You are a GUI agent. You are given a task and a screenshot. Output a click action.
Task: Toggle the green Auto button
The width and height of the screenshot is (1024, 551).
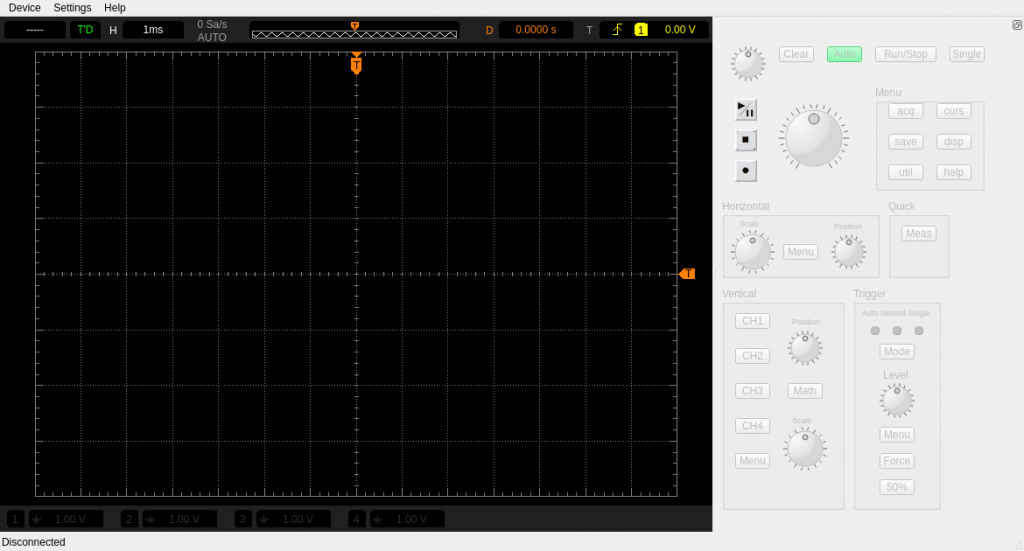click(844, 54)
